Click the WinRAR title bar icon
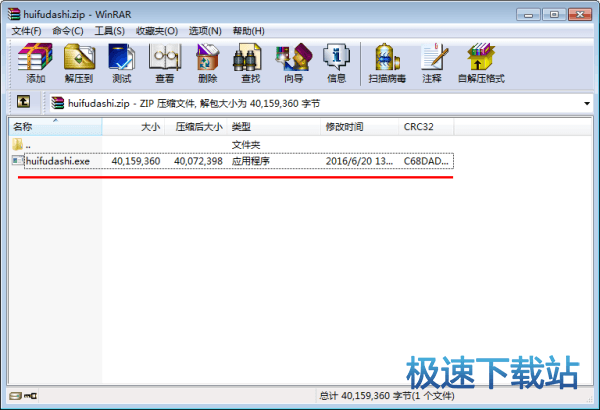Image resolution: width=600 pixels, height=410 pixels. pos(14,14)
